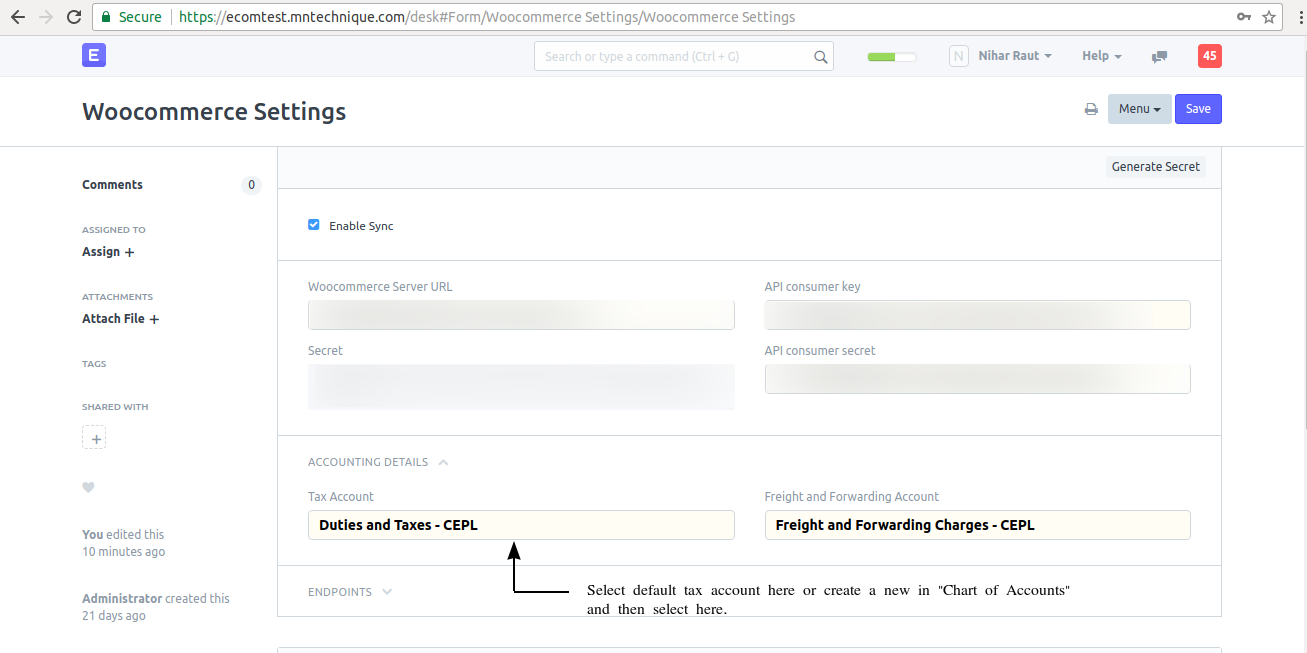Open the Help dropdown menu
Screen dimensions: 1307x653
click(1102, 56)
